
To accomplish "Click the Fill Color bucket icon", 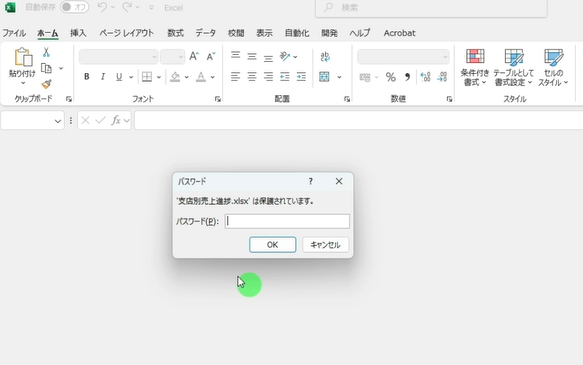I will (175, 77).
